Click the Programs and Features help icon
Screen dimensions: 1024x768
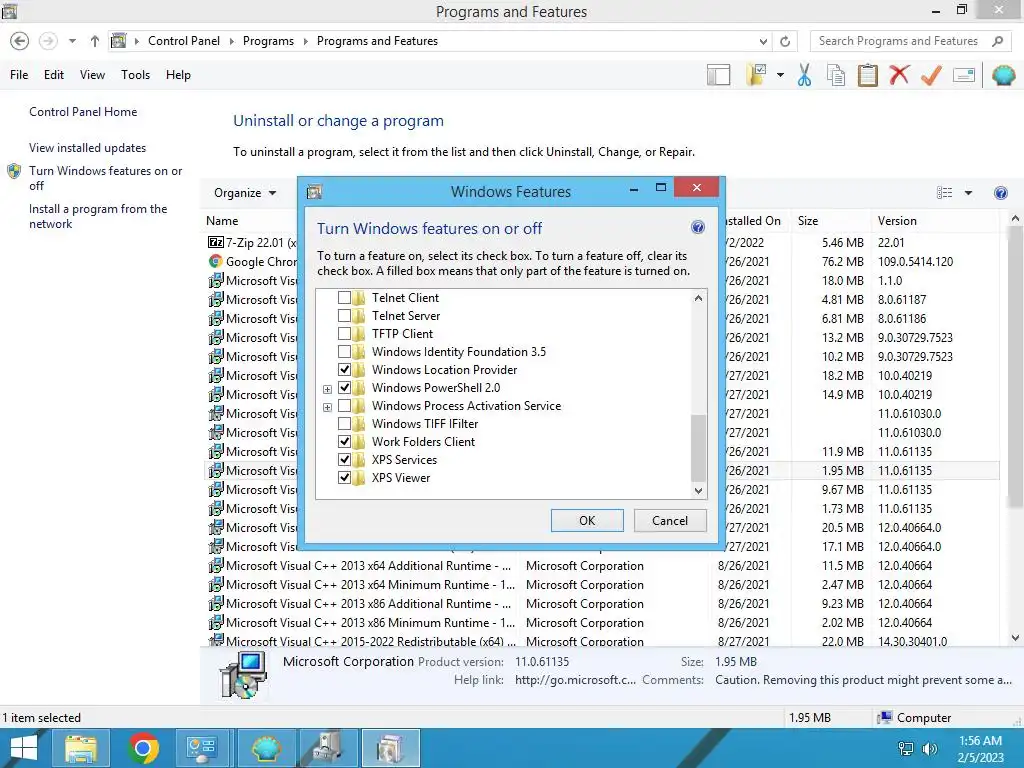pos(1000,193)
